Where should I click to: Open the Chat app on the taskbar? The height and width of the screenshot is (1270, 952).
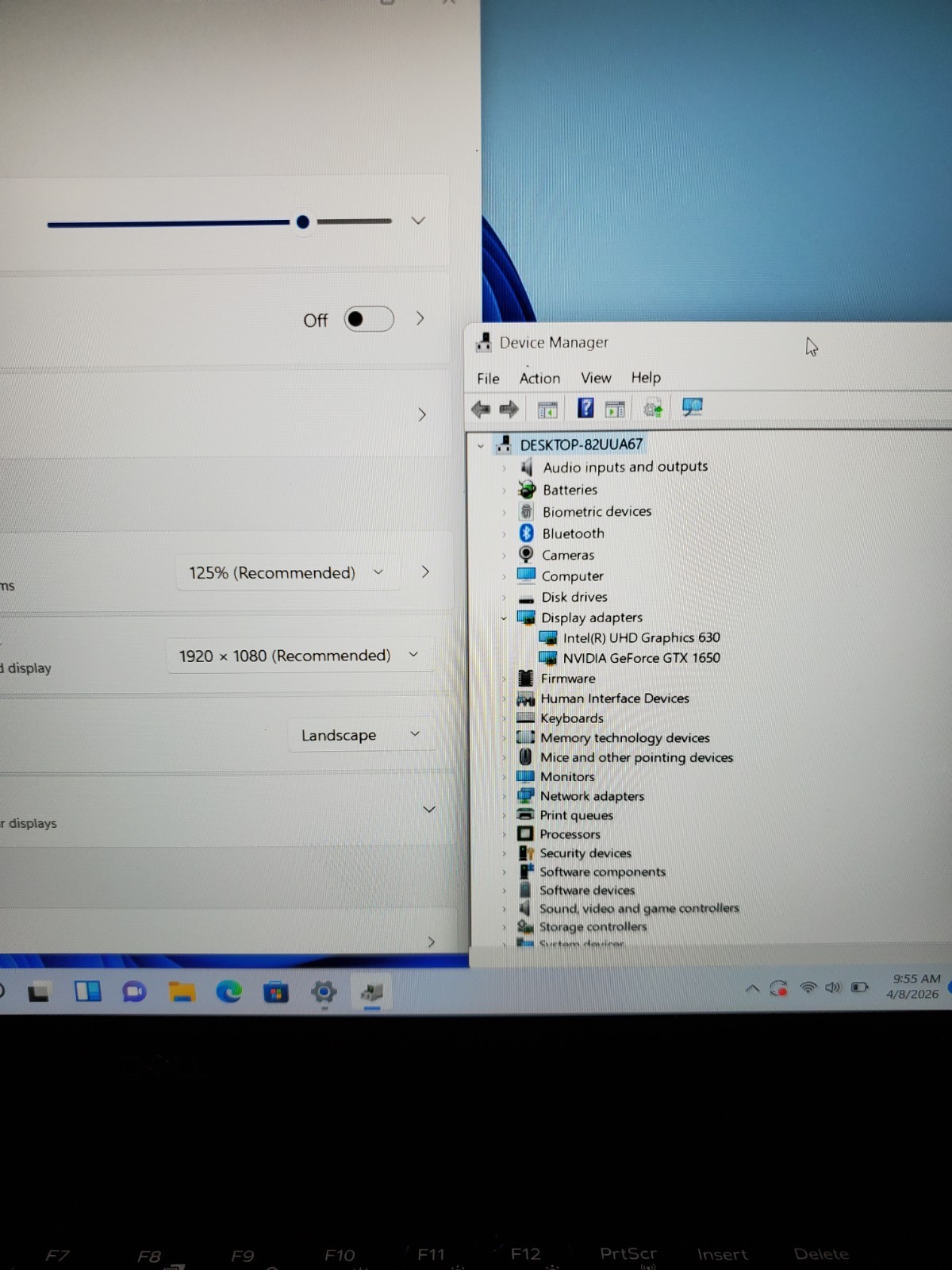(134, 991)
